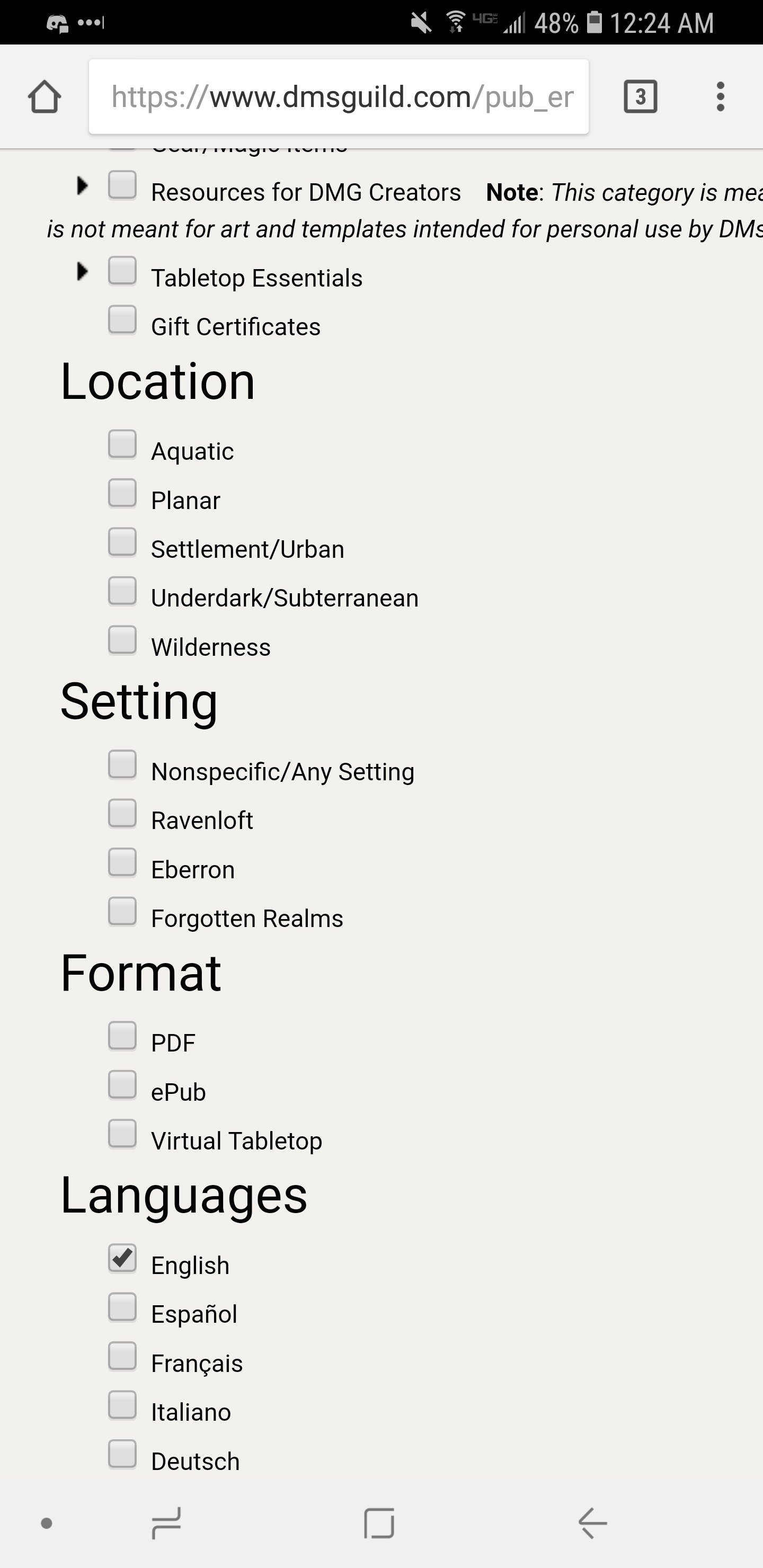Image resolution: width=763 pixels, height=1568 pixels.
Task: Tap the browser home icon
Action: coord(44,97)
